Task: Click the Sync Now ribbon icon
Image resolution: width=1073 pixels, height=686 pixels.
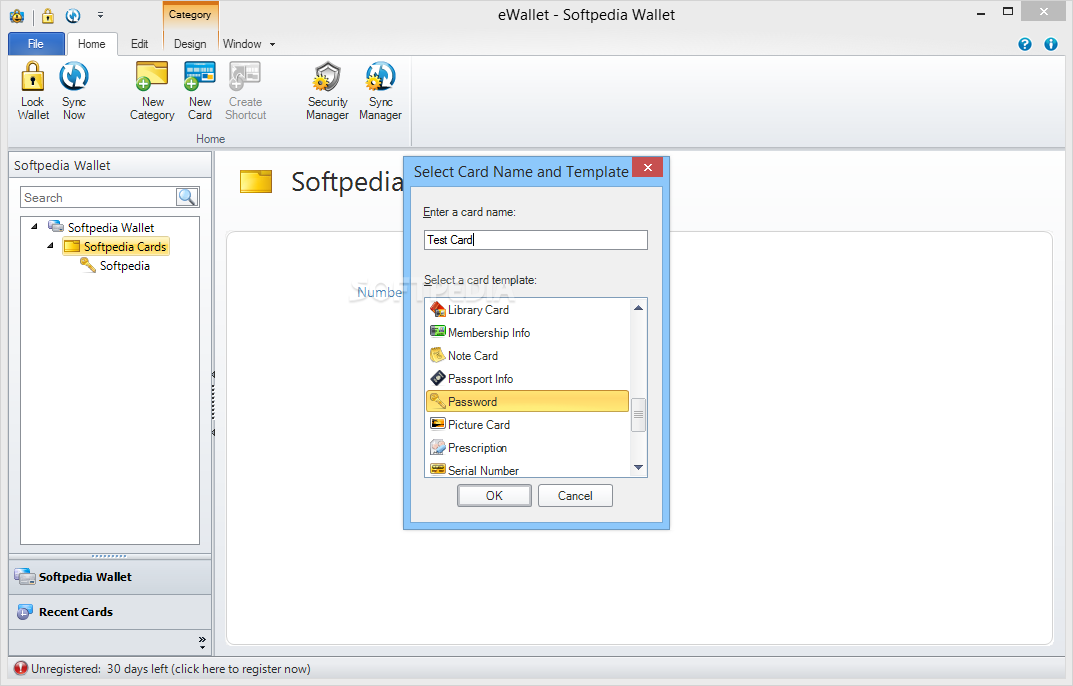Action: (74, 76)
